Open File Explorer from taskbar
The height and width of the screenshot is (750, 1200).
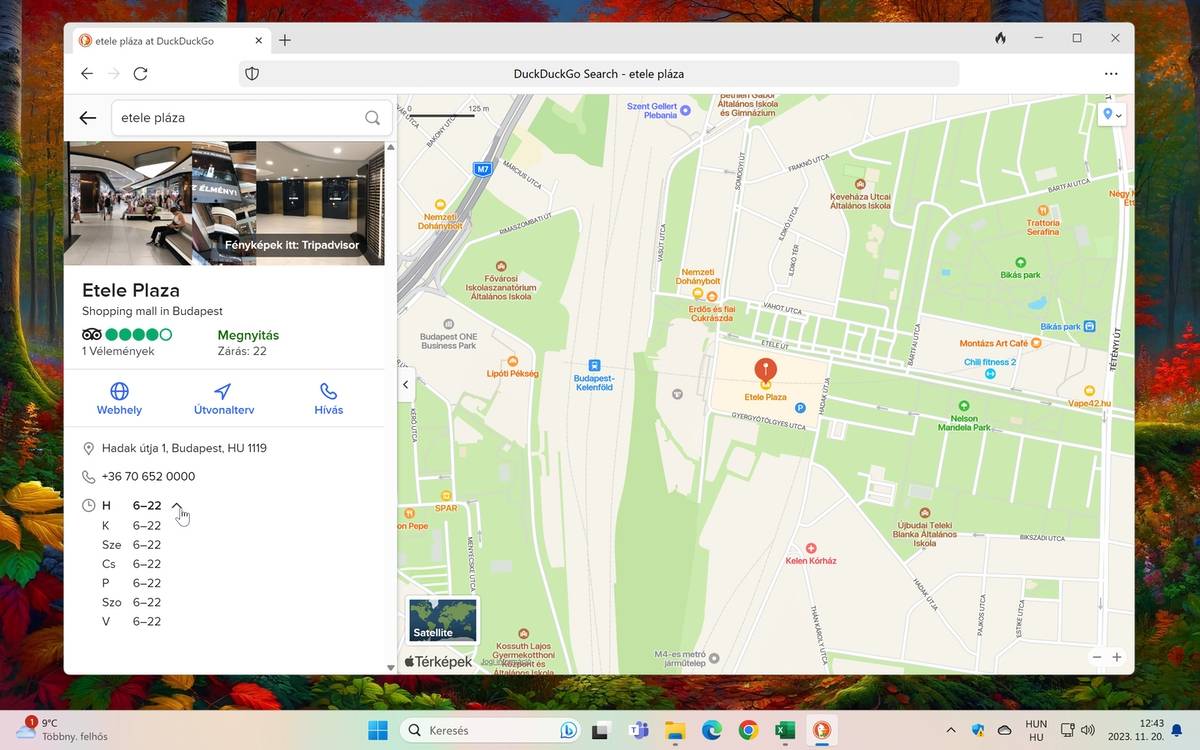tap(674, 730)
